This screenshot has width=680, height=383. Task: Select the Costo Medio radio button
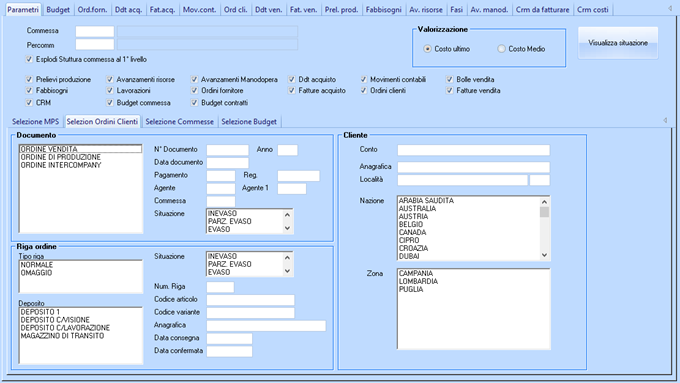click(x=501, y=49)
